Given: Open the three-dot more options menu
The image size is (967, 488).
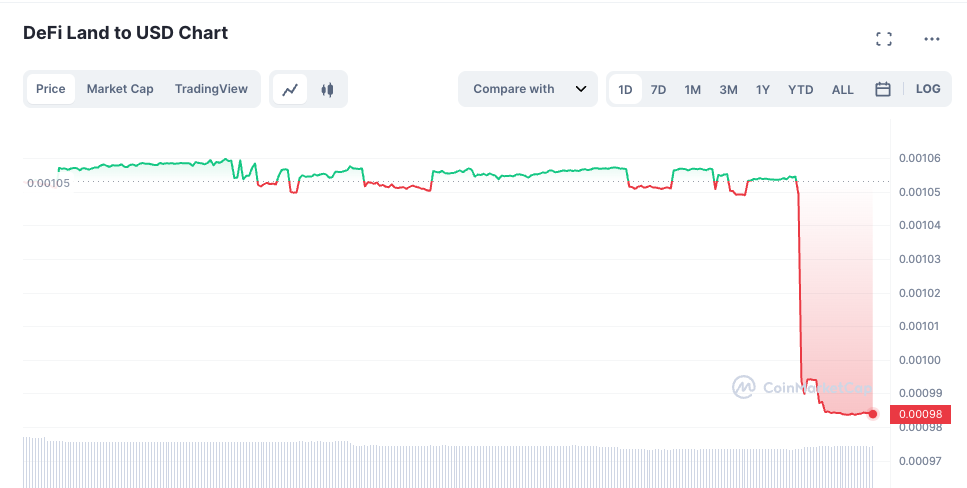Looking at the screenshot, I should point(931,39).
